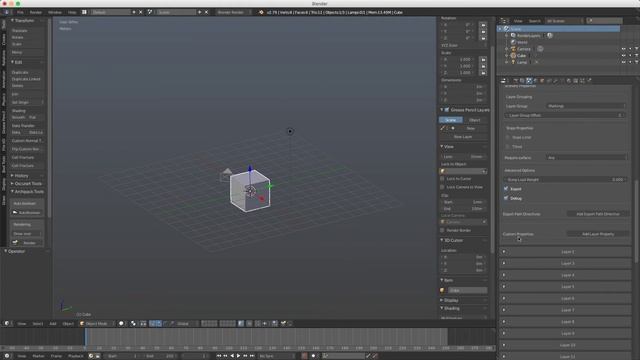The image size is (640, 360).
Task: Toggle visibility of Lamp in the outliner
Action: 623,62
